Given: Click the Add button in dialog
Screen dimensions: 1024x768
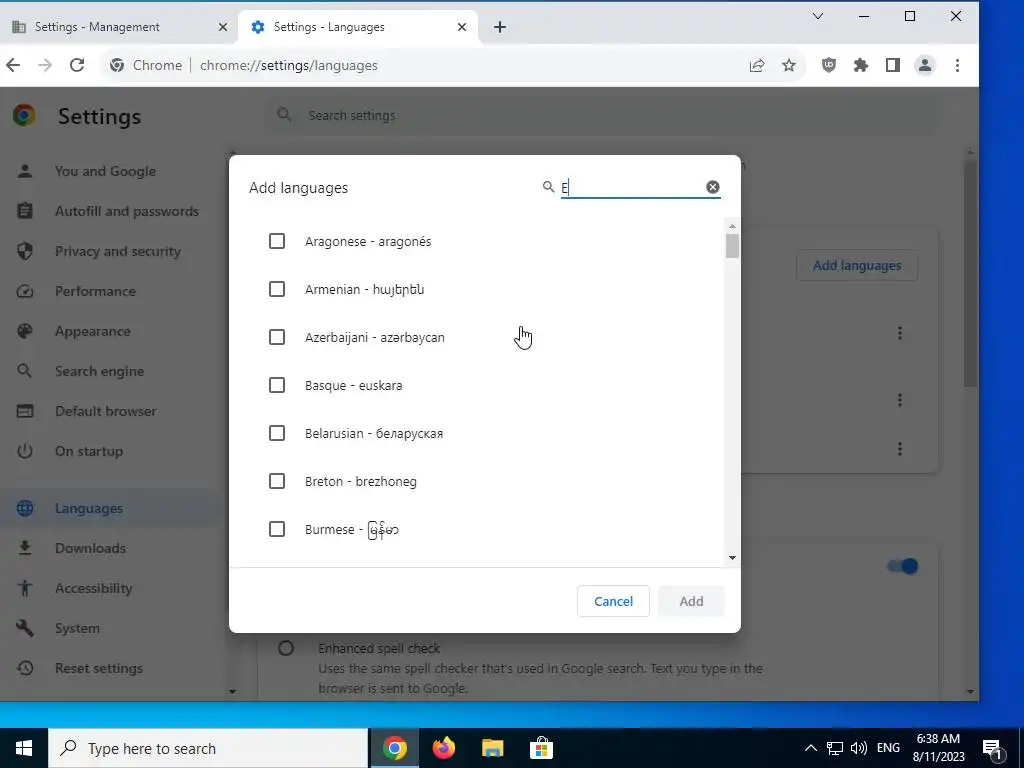Looking at the screenshot, I should pyautogui.click(x=691, y=601).
